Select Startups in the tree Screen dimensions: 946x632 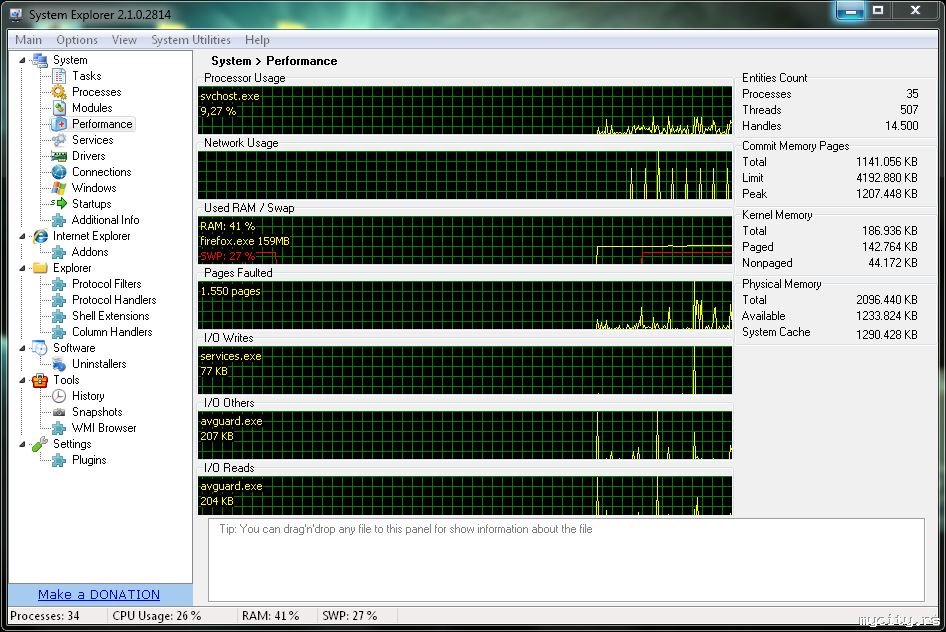click(92, 204)
